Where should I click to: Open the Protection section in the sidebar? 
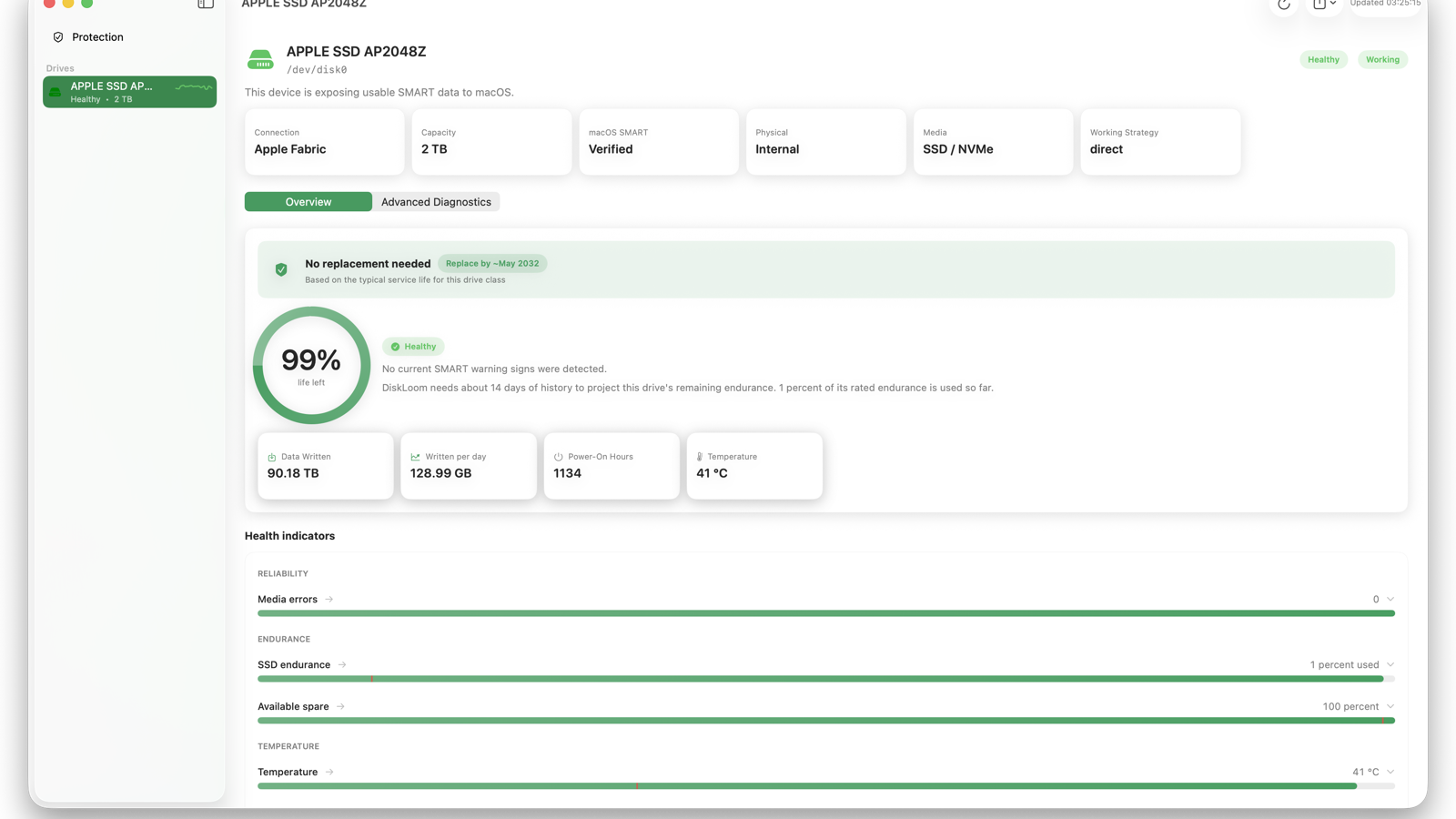tap(129, 37)
